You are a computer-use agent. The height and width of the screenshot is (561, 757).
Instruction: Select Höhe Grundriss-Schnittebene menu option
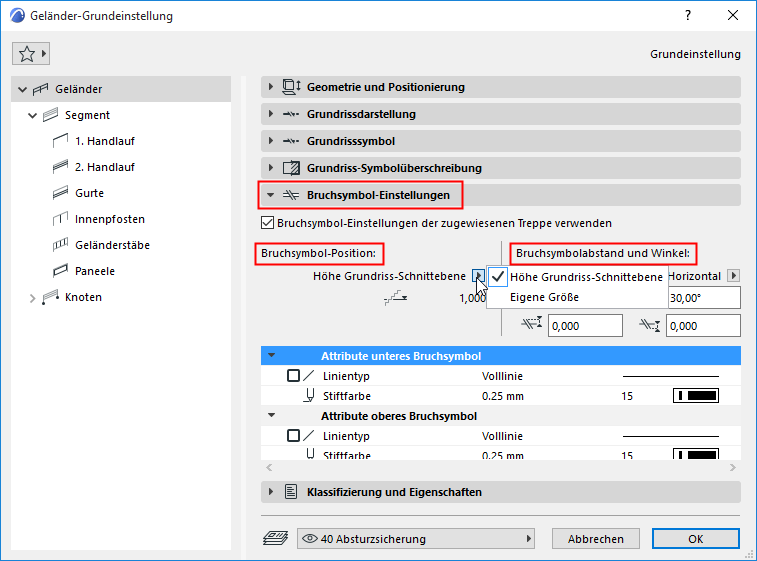point(586,276)
